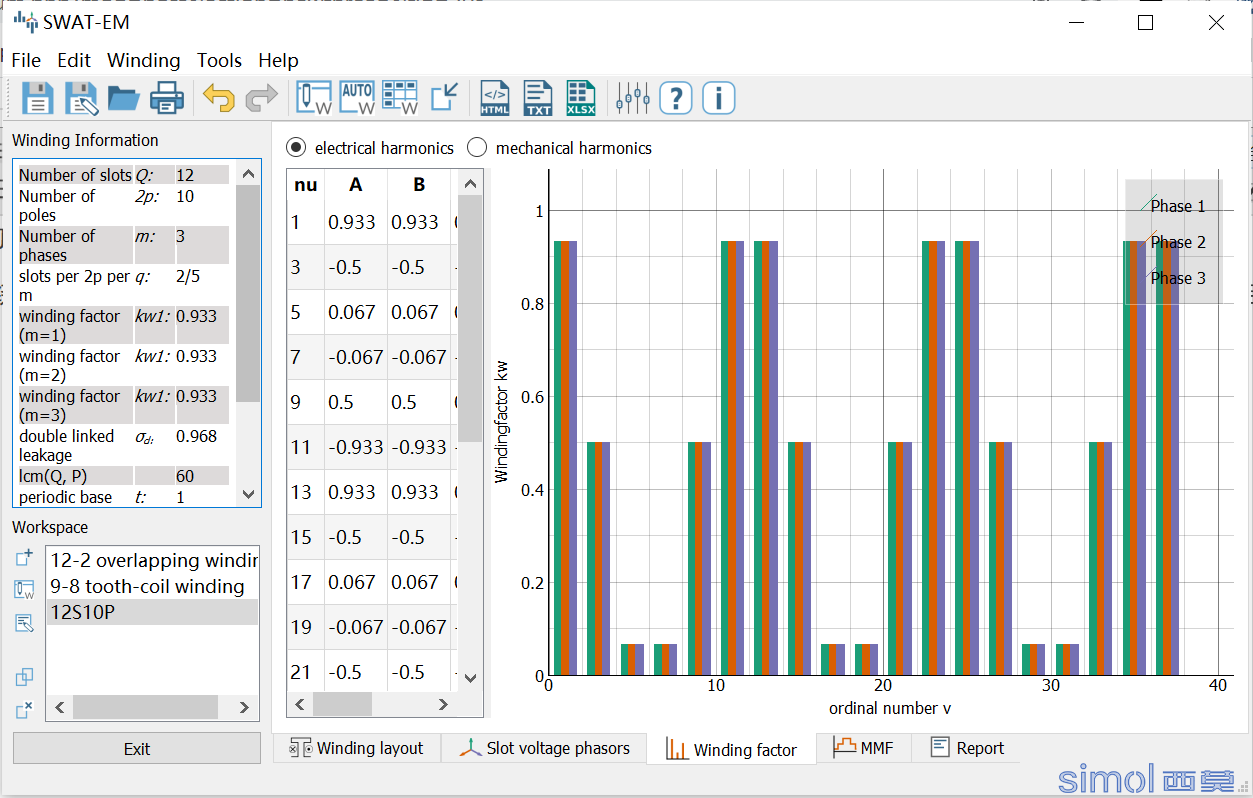Image resolution: width=1253 pixels, height=798 pixels.
Task: Open automatic winding generator icon
Action: pos(357,98)
